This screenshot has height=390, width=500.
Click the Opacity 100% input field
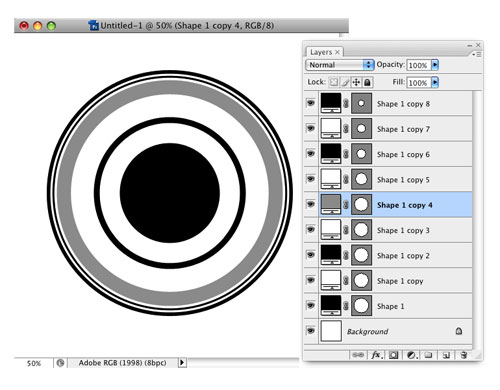pyautogui.click(x=419, y=65)
